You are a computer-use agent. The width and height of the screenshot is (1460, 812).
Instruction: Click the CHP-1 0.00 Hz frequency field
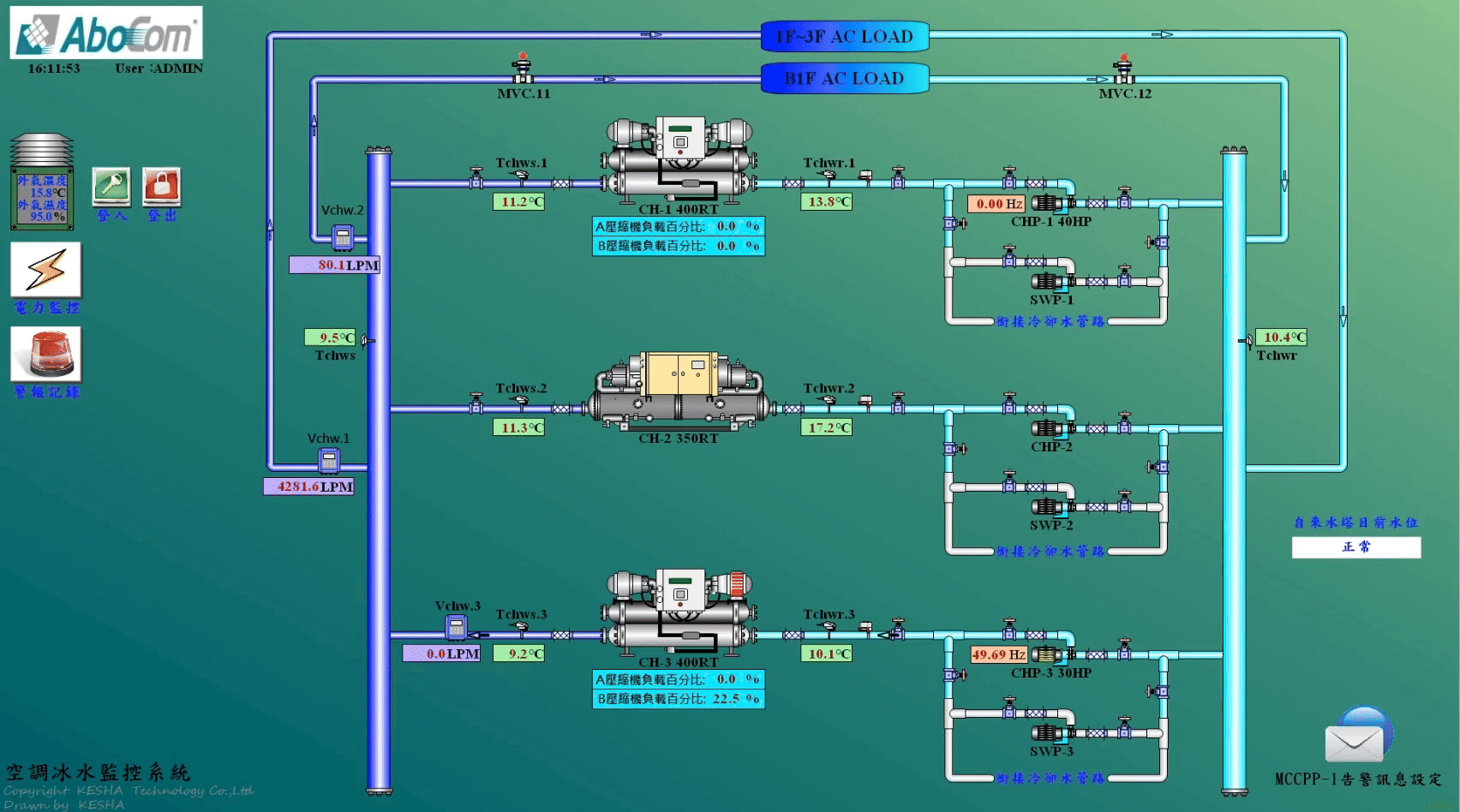point(997,204)
